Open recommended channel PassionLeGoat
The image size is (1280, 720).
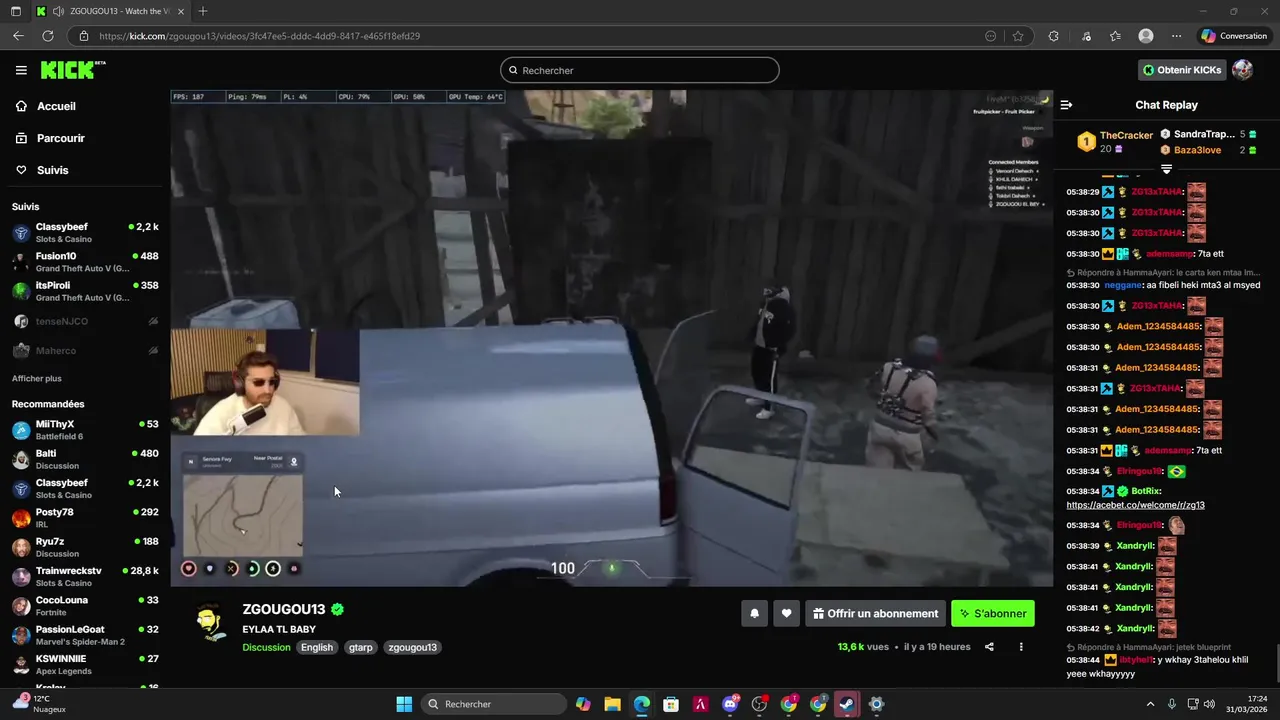84,635
